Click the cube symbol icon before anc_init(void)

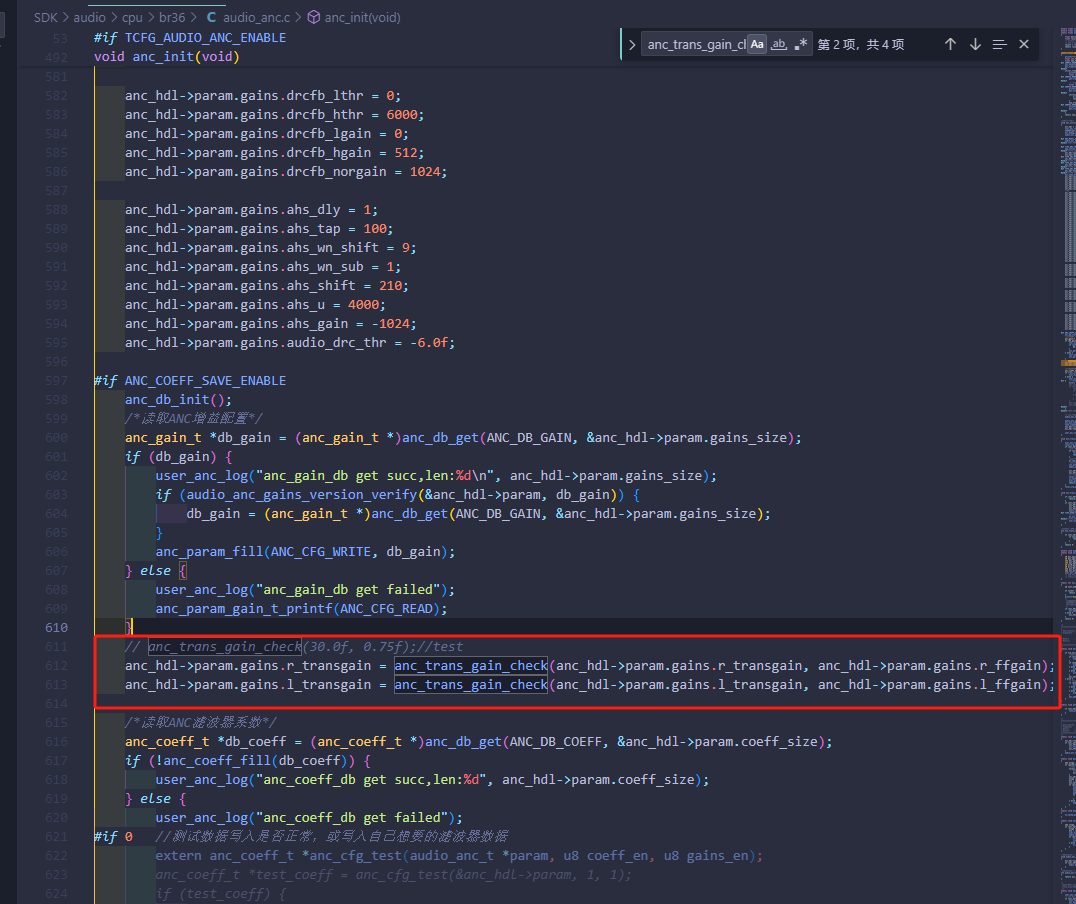click(314, 17)
